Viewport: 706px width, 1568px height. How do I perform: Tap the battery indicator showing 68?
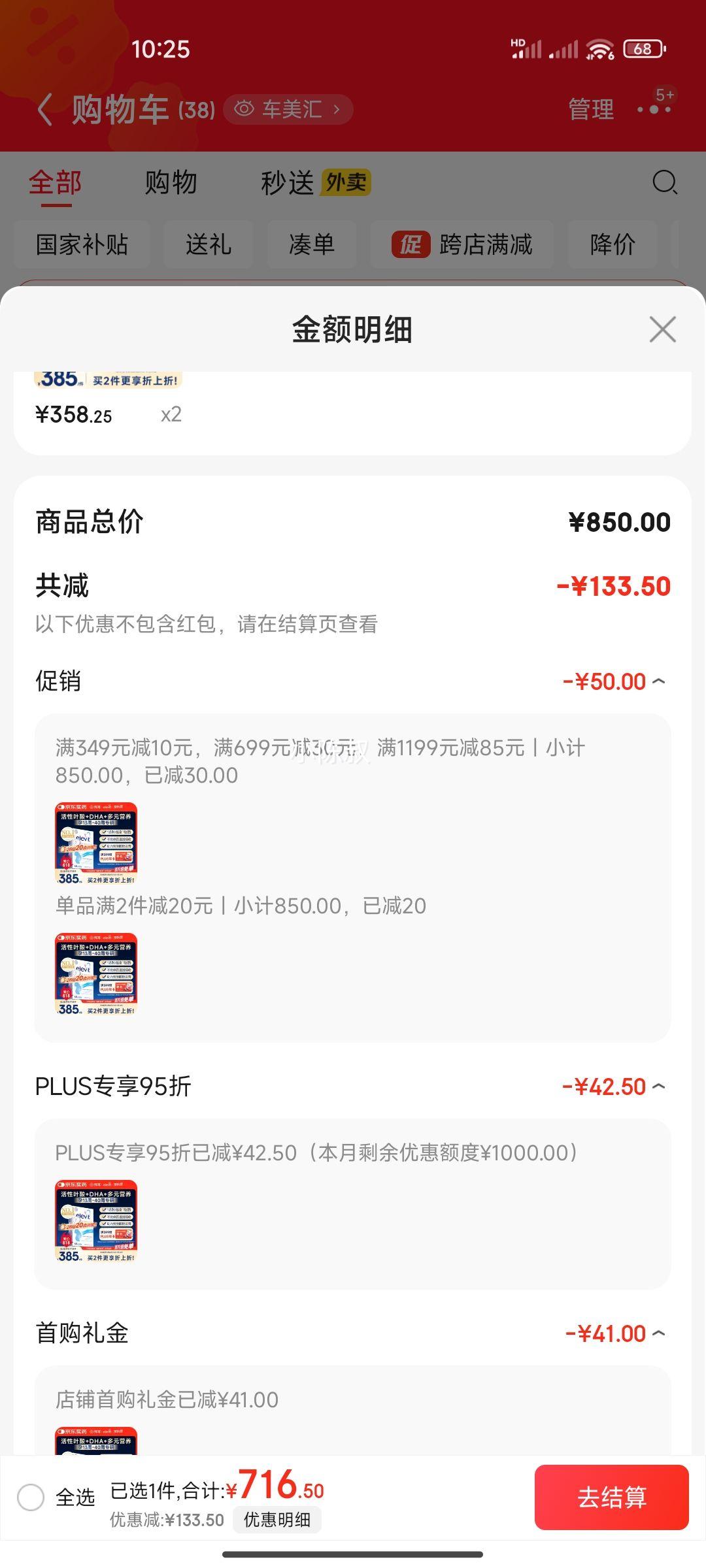[x=644, y=49]
